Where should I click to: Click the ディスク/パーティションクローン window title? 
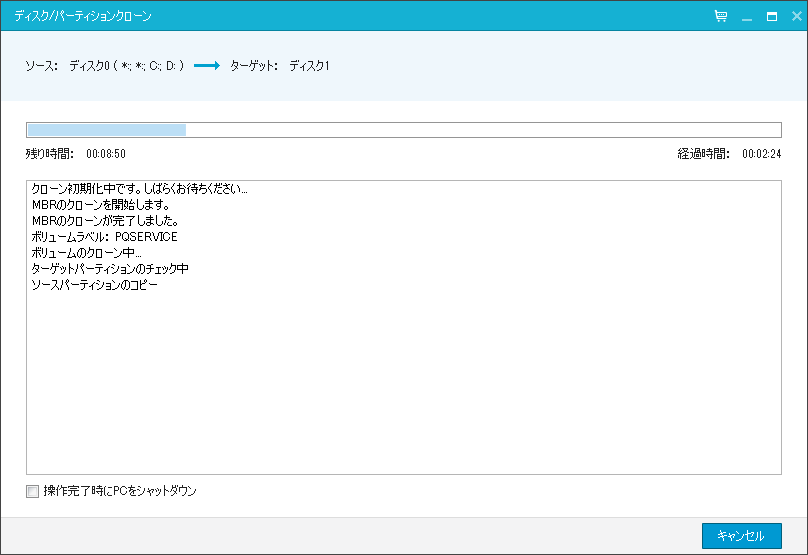[x=83, y=17]
